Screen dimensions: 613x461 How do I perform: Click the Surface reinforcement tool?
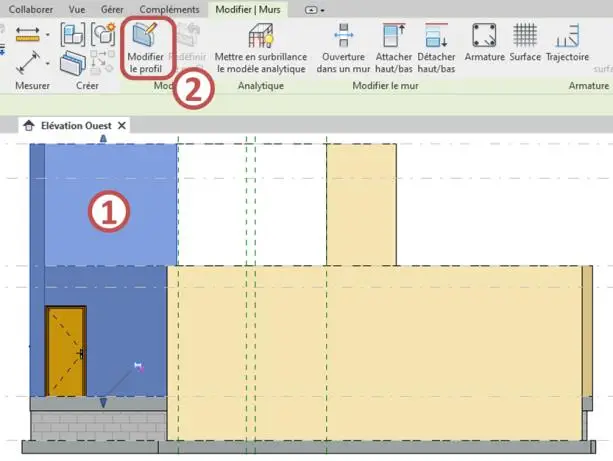(525, 42)
